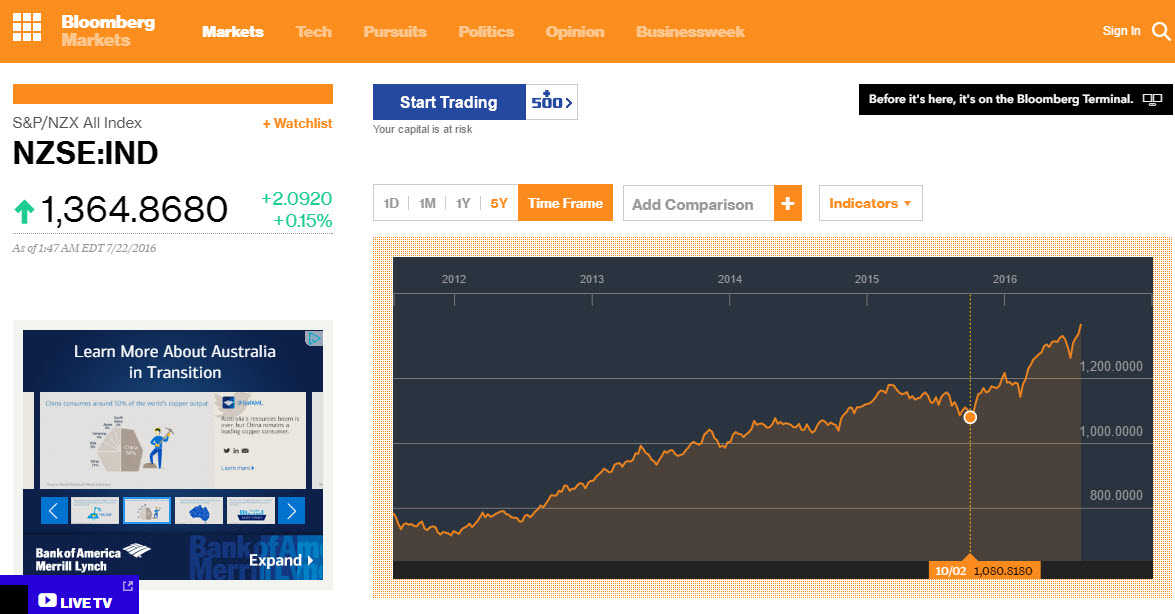The height and width of the screenshot is (614, 1175).
Task: Click the Live TV pop-out icon
Action: click(x=127, y=586)
